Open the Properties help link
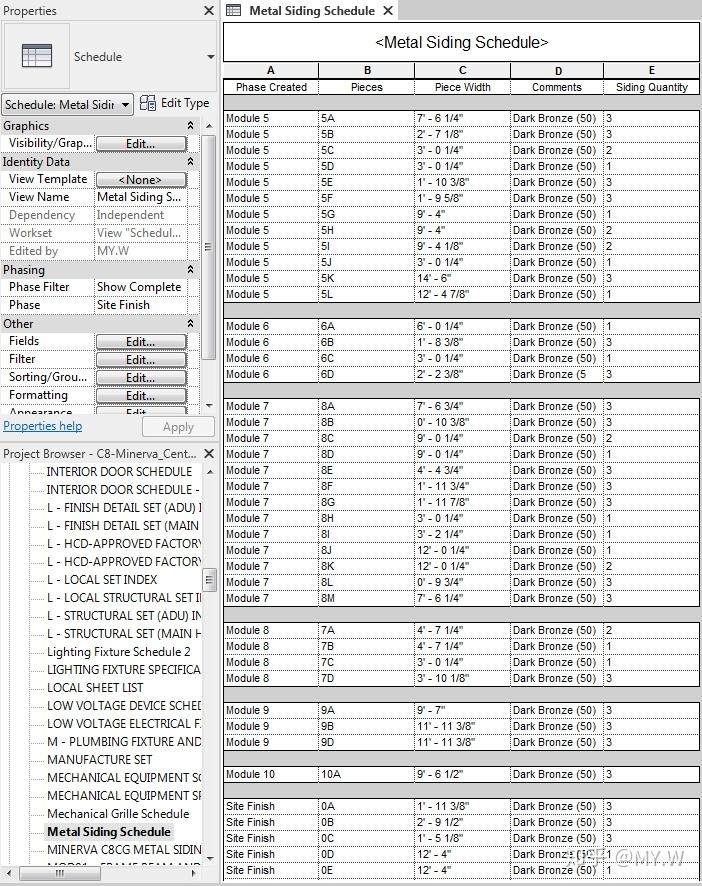This screenshot has width=702, height=886. point(42,426)
